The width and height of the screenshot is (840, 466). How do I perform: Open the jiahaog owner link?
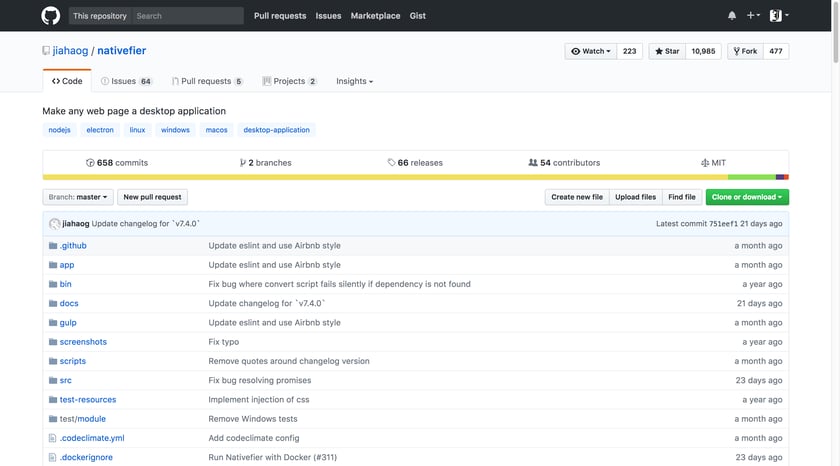70,51
